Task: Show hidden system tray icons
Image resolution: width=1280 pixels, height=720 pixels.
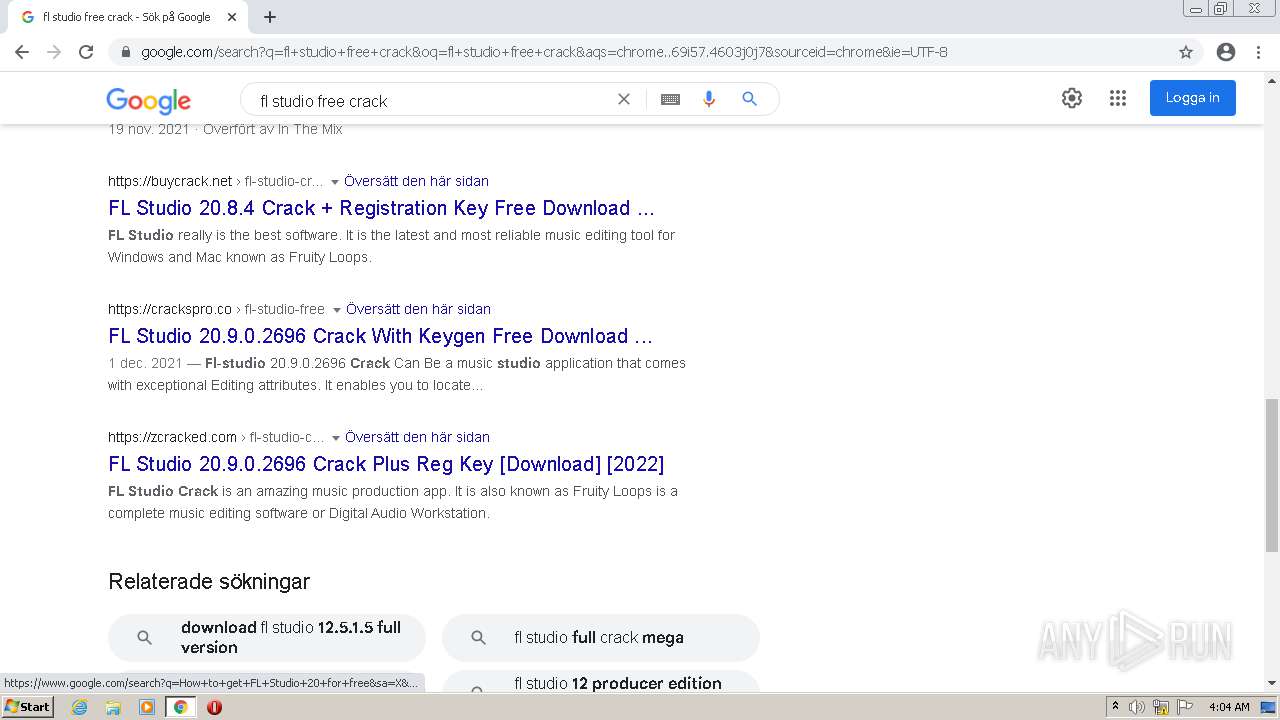Action: 1115,706
